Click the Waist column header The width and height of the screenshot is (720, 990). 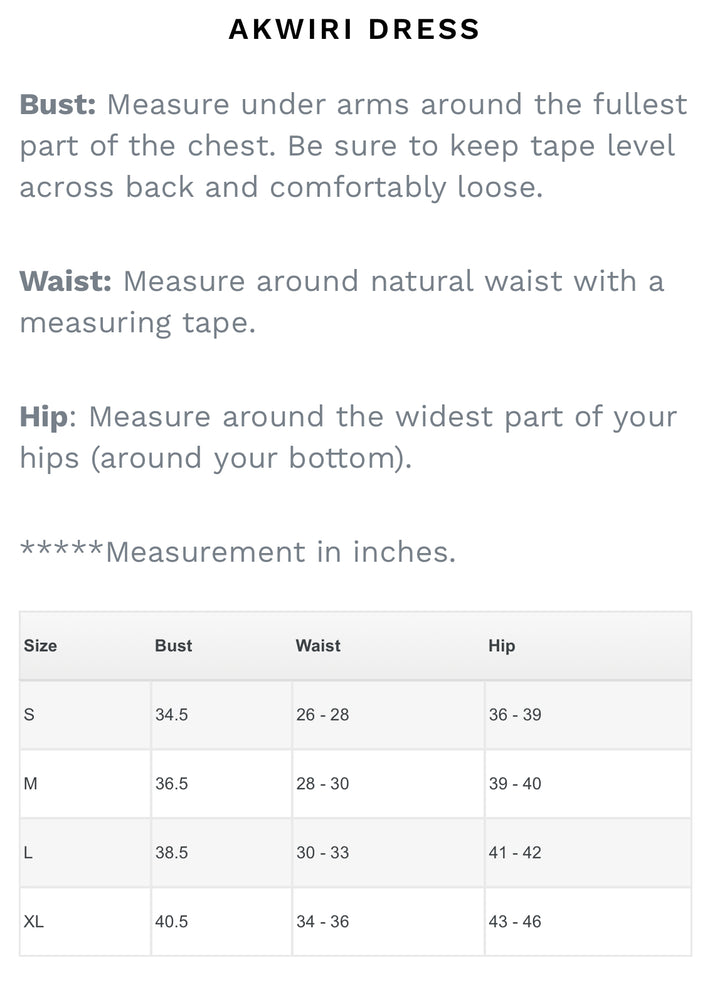(318, 646)
